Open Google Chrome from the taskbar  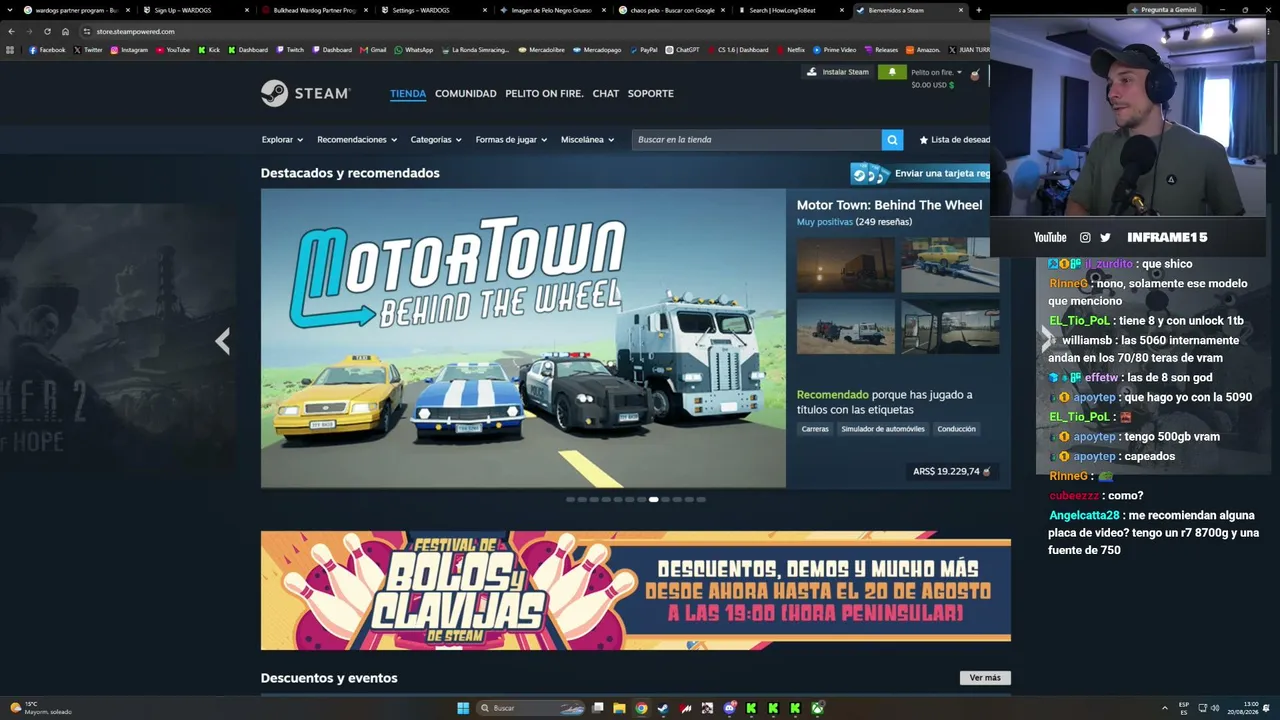pos(641,708)
